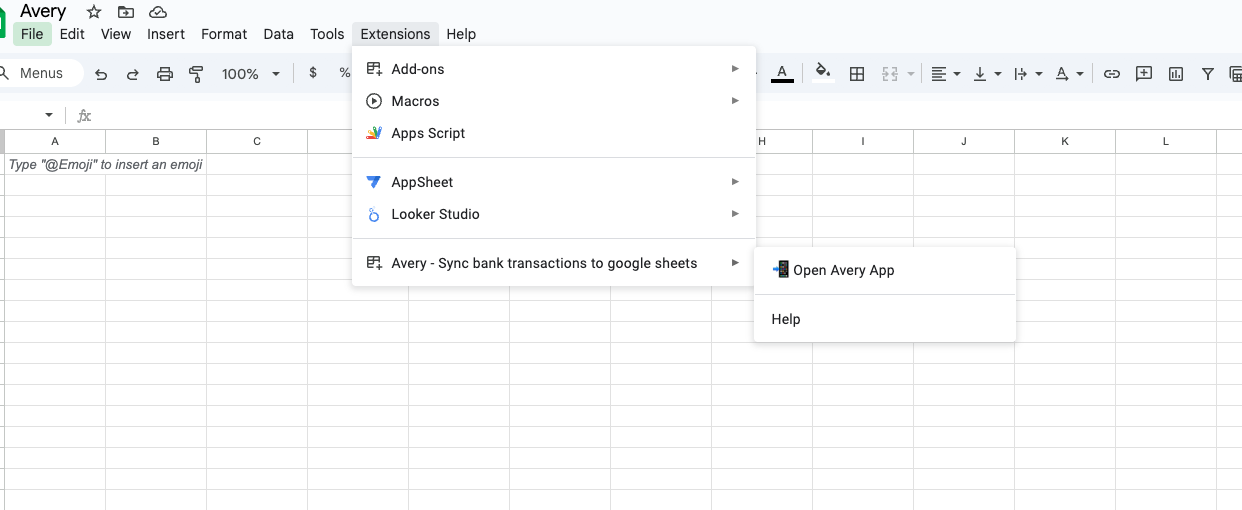Click the insert link icon
1242x510 pixels.
coord(1111,74)
